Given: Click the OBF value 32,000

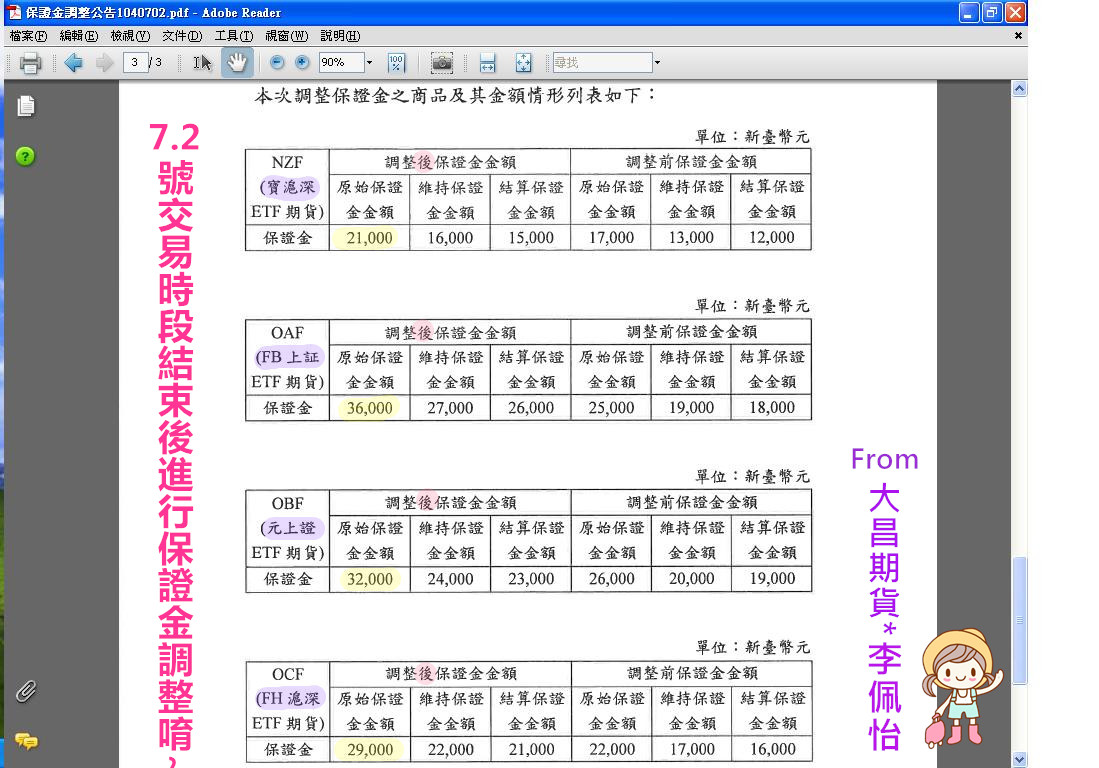Looking at the screenshot, I should (369, 579).
